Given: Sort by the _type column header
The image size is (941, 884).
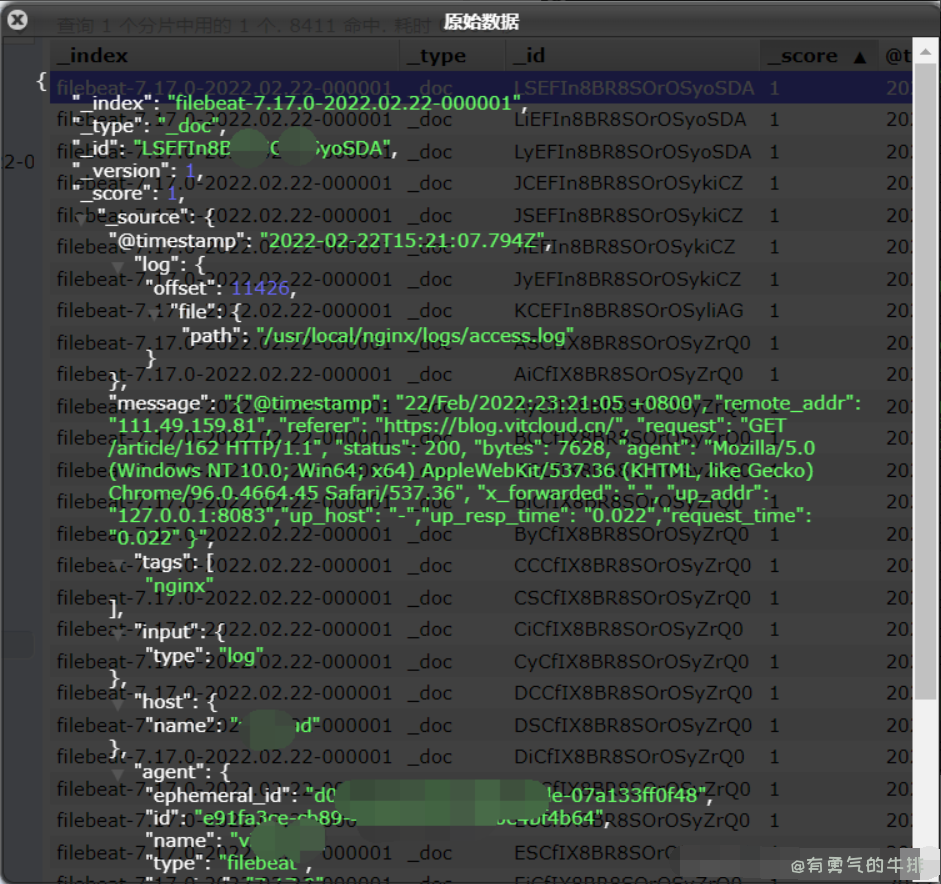Looking at the screenshot, I should 452,56.
